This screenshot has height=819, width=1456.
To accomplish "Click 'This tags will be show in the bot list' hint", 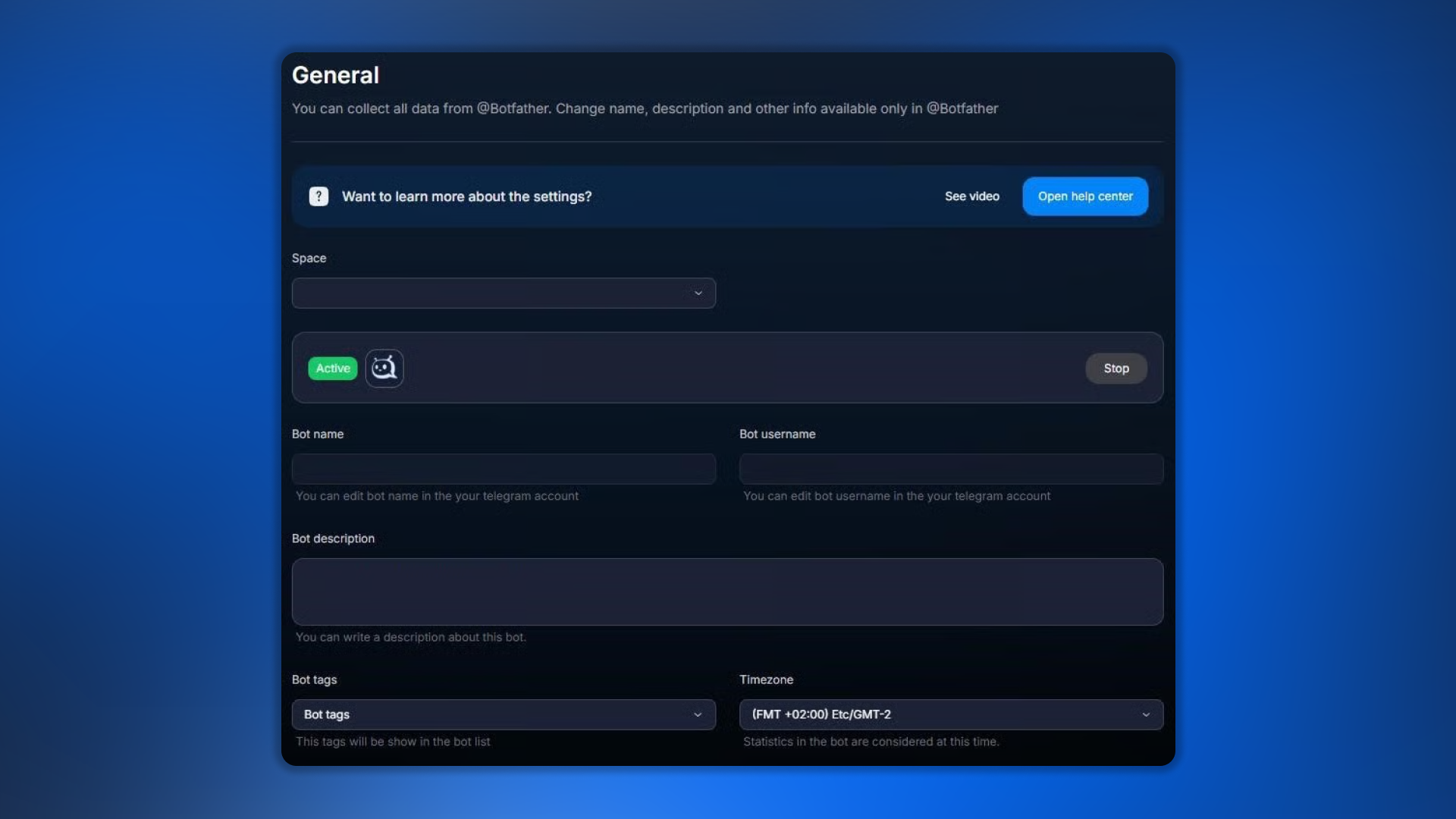I will coord(393,742).
